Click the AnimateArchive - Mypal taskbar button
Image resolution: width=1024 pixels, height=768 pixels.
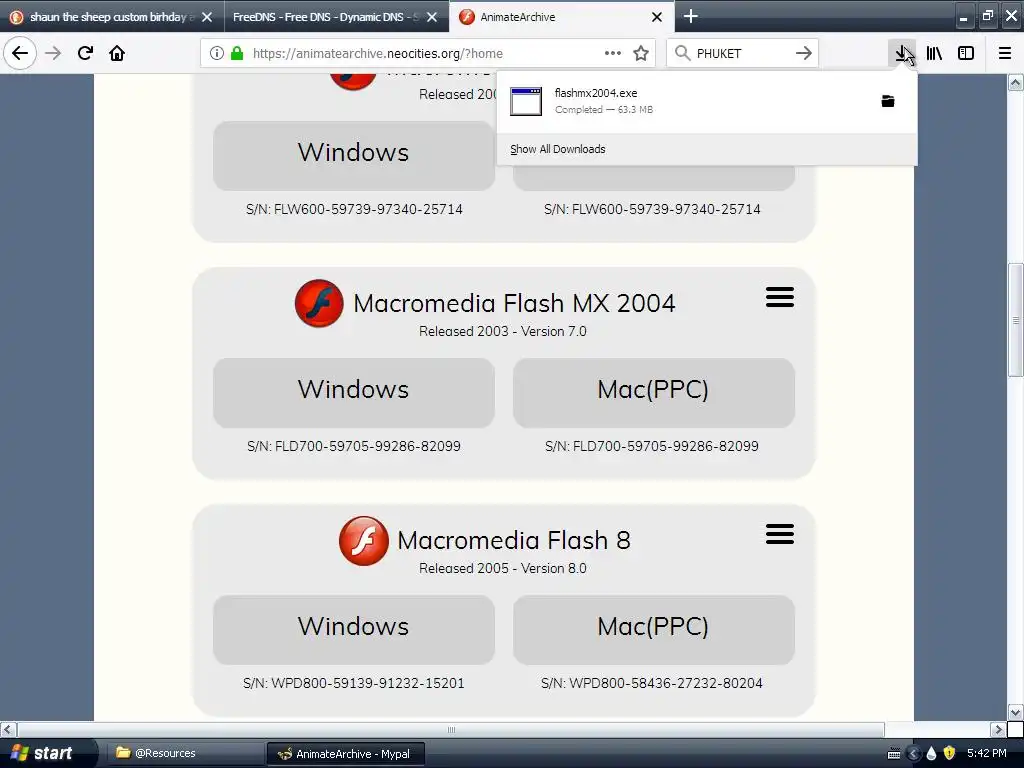point(346,754)
